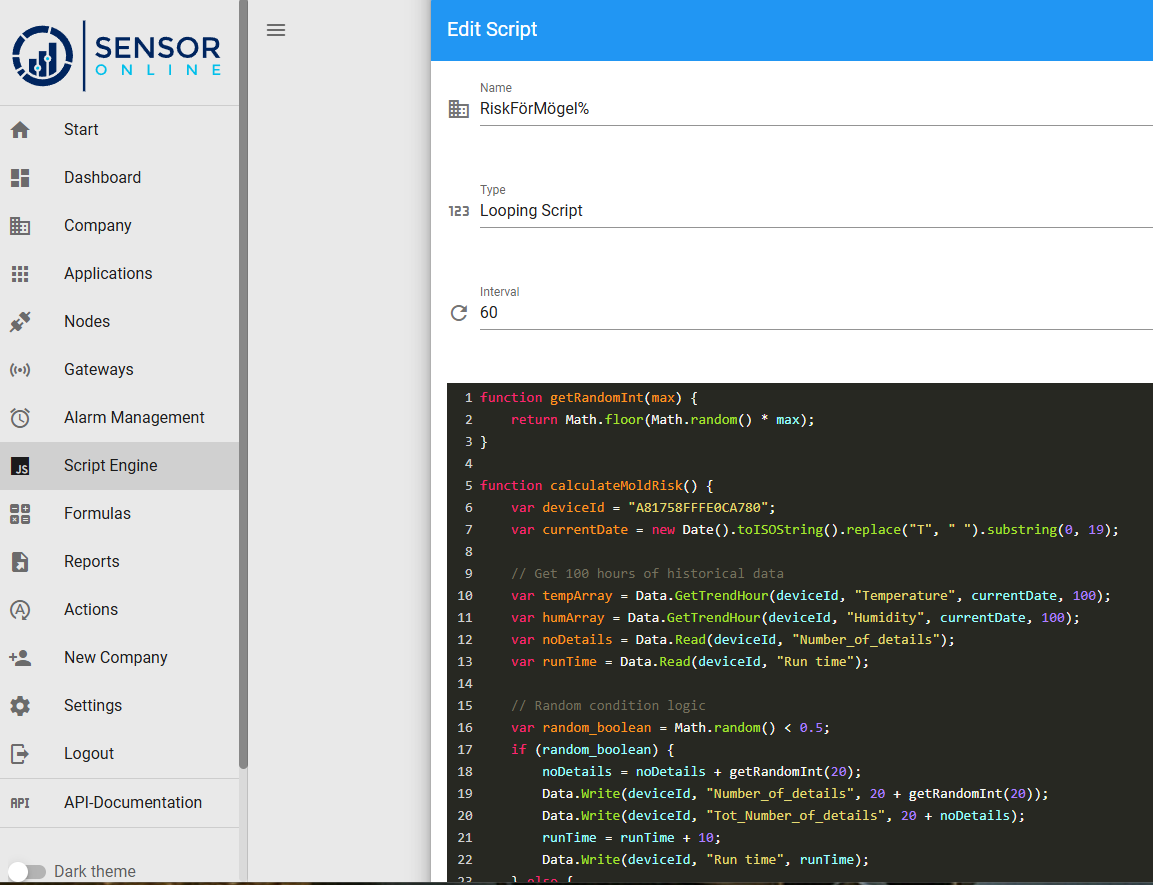Open the API-Documentation link
Image resolution: width=1153 pixels, height=885 pixels.
pyautogui.click(x=132, y=803)
